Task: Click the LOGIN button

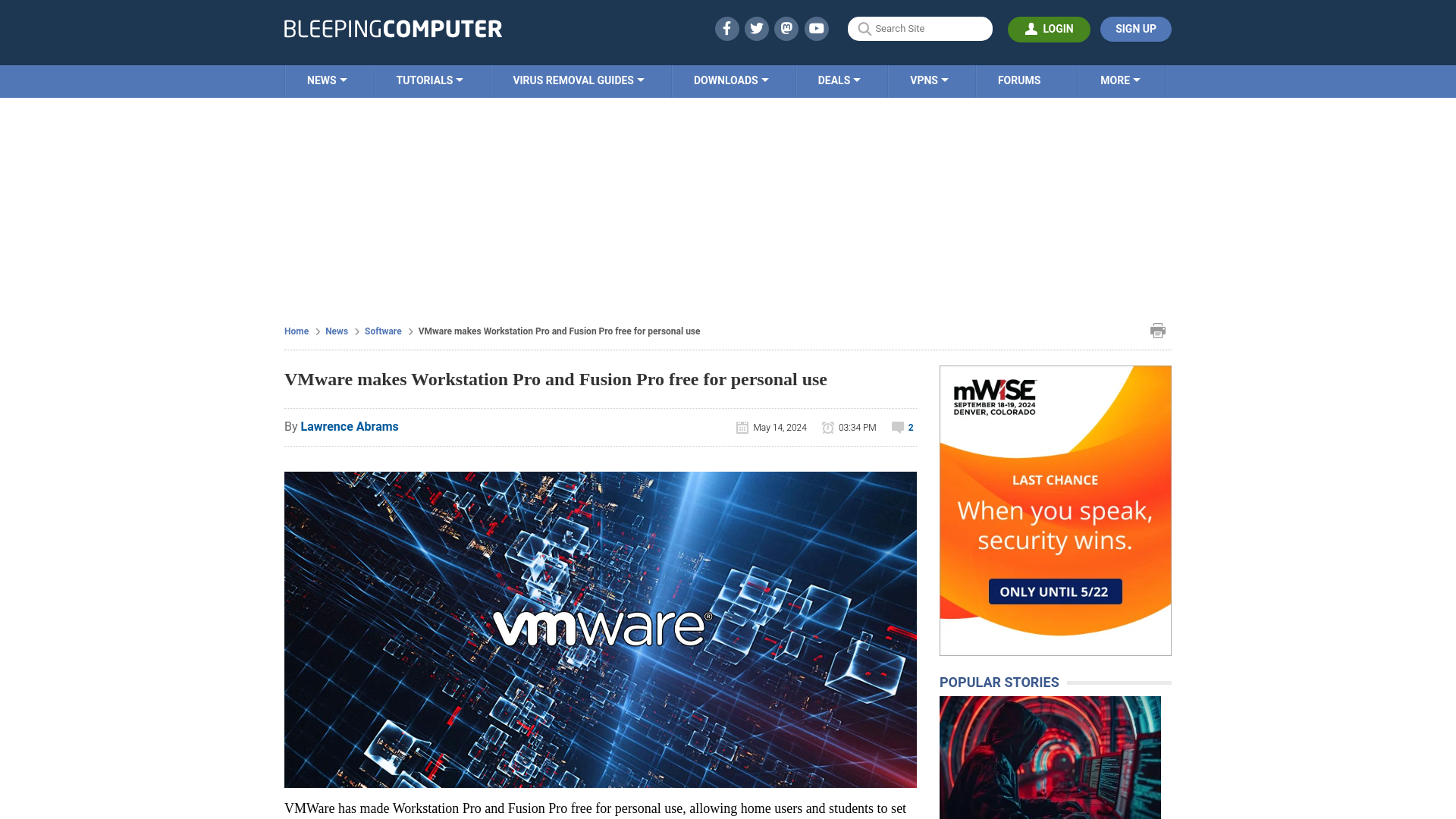Action: 1048,29
